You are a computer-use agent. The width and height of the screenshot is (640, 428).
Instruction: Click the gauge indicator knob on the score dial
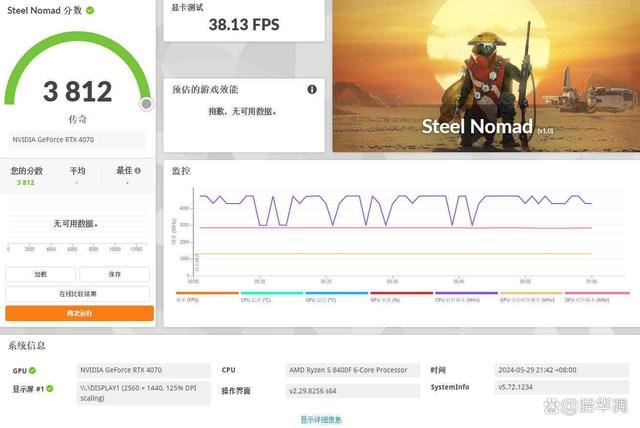[x=146, y=103]
